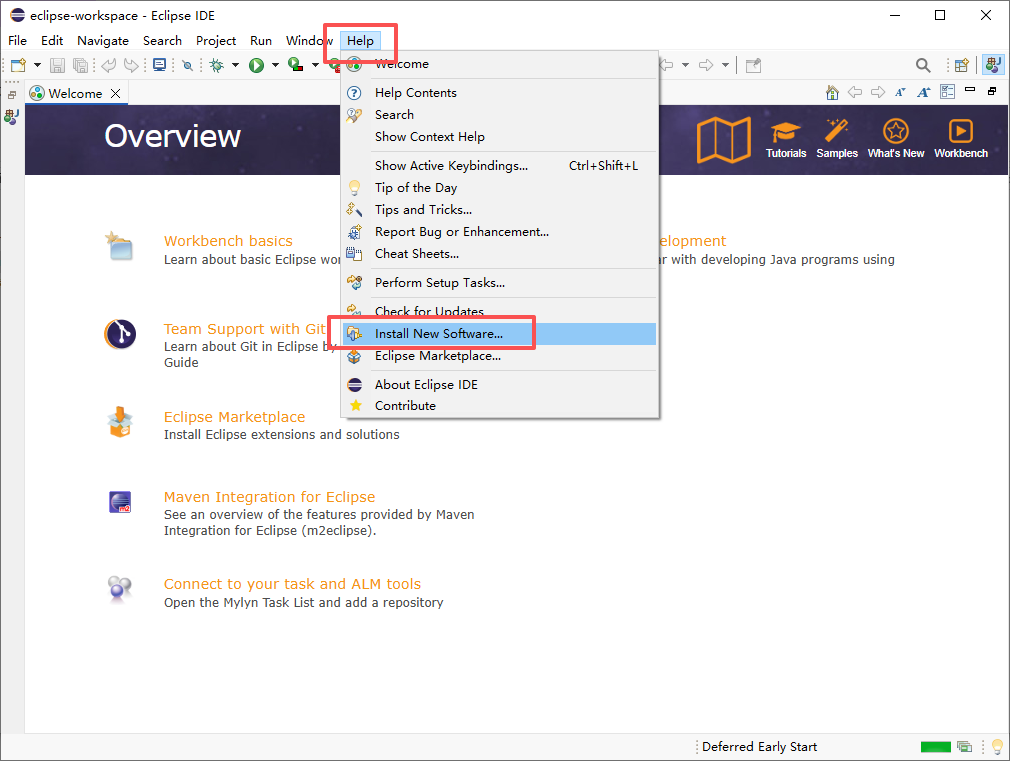Click the Welcome Home house icon

[832, 93]
